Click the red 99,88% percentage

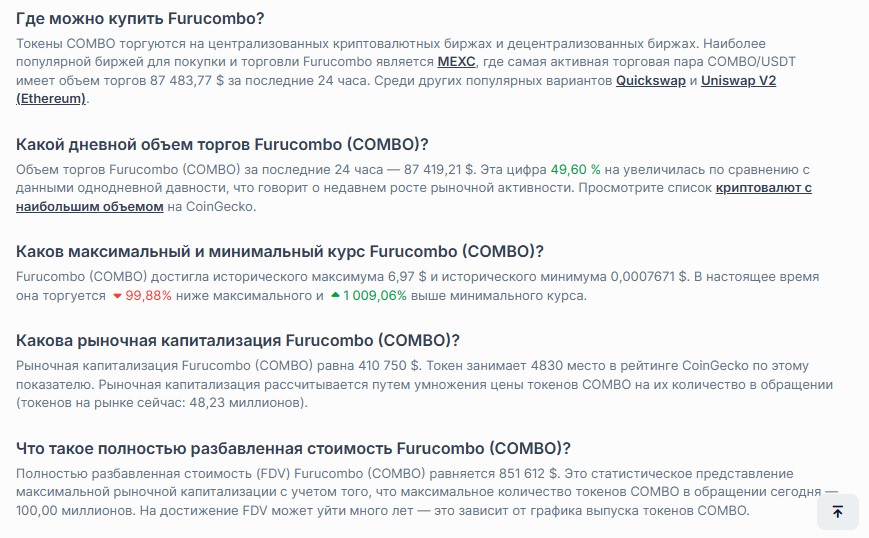coord(149,296)
